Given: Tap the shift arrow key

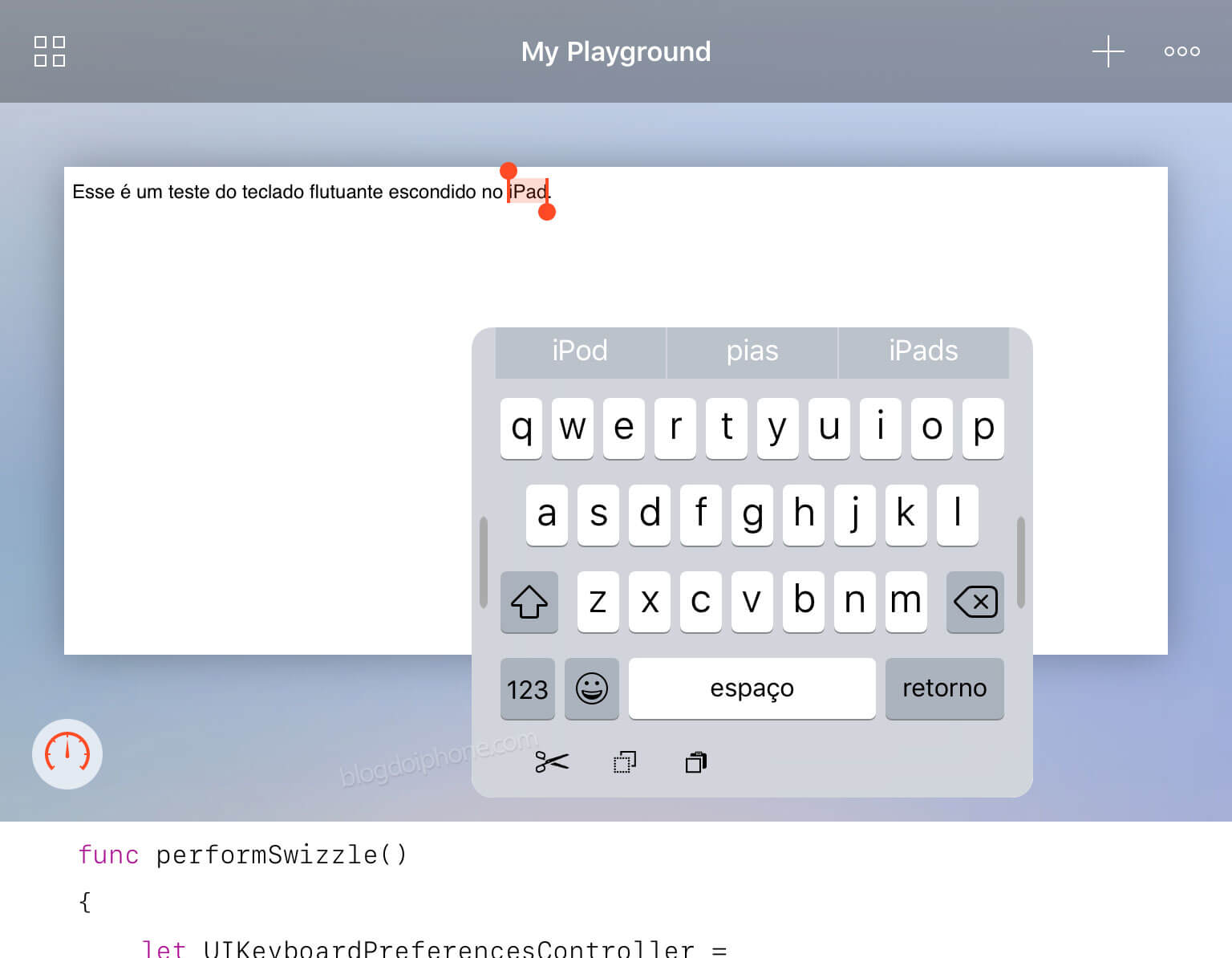Looking at the screenshot, I should [x=529, y=602].
